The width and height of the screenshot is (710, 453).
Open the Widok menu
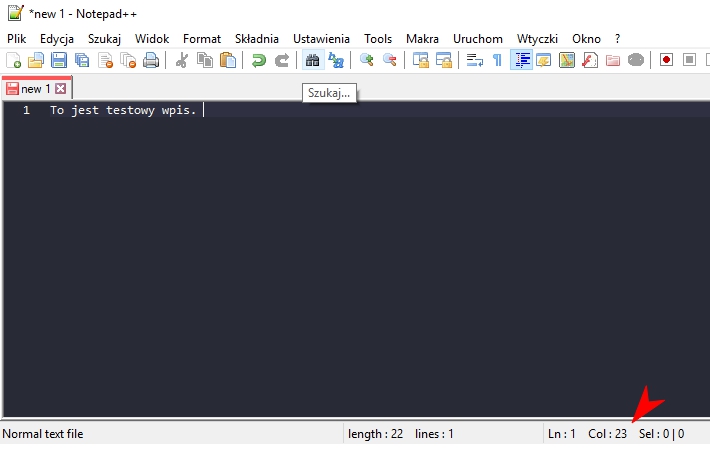152,39
